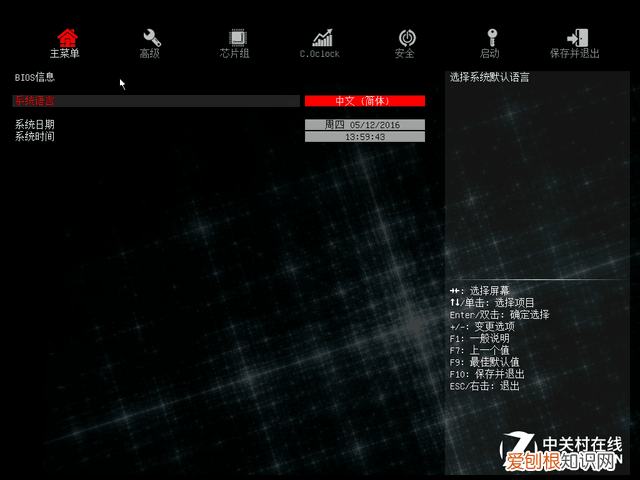Click the exit door icon above 保存并退出
The width and height of the screenshot is (640, 480).
coord(576,38)
